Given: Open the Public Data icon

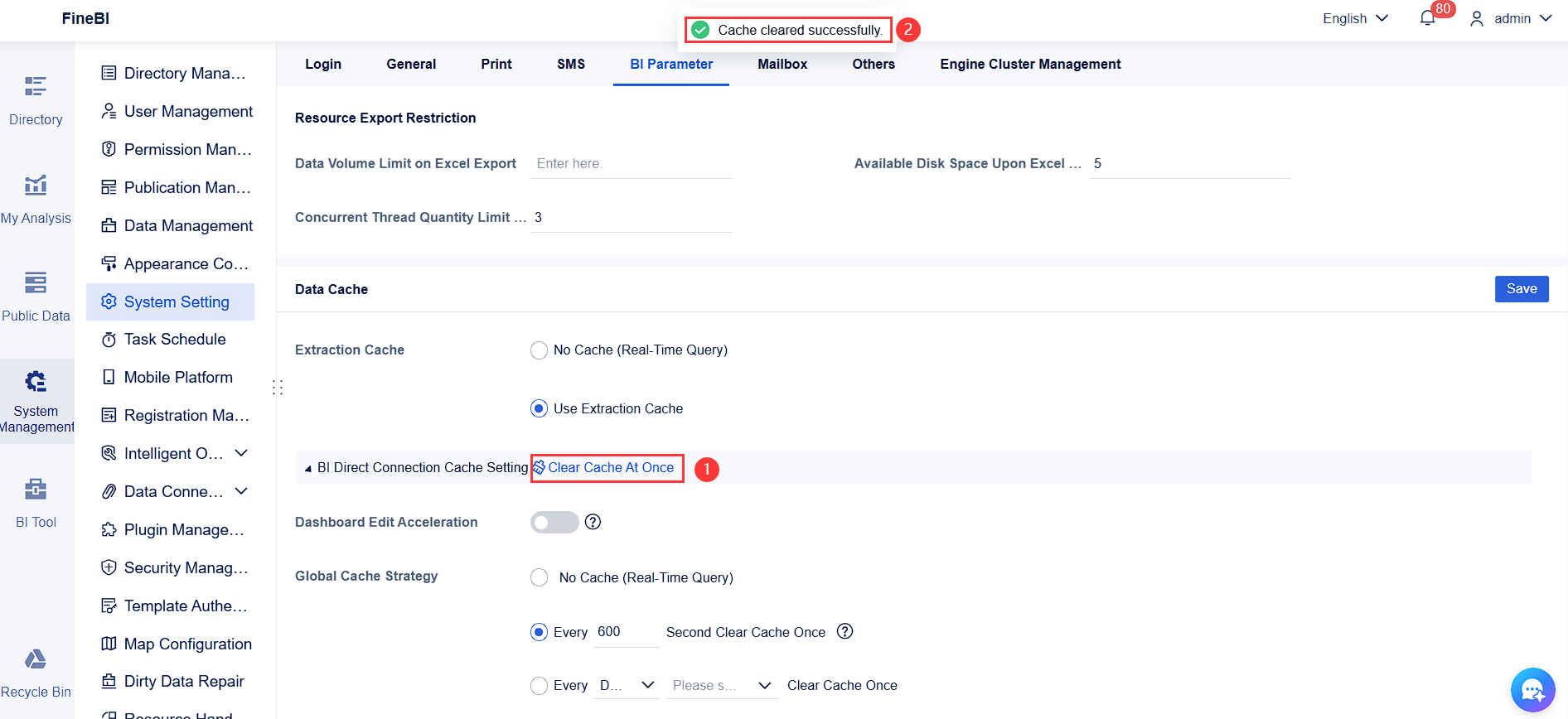Looking at the screenshot, I should 36,282.
